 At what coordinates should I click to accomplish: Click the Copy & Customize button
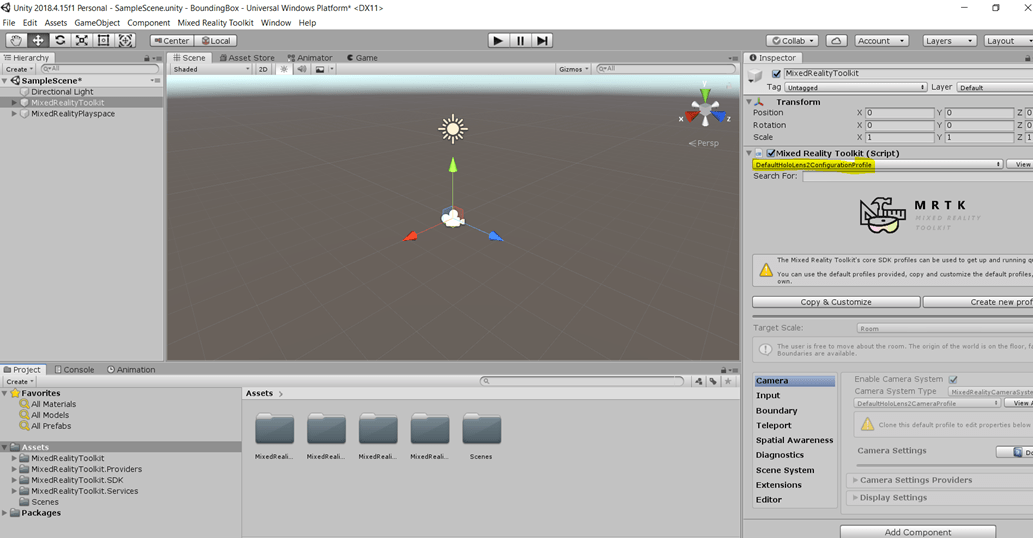point(835,302)
